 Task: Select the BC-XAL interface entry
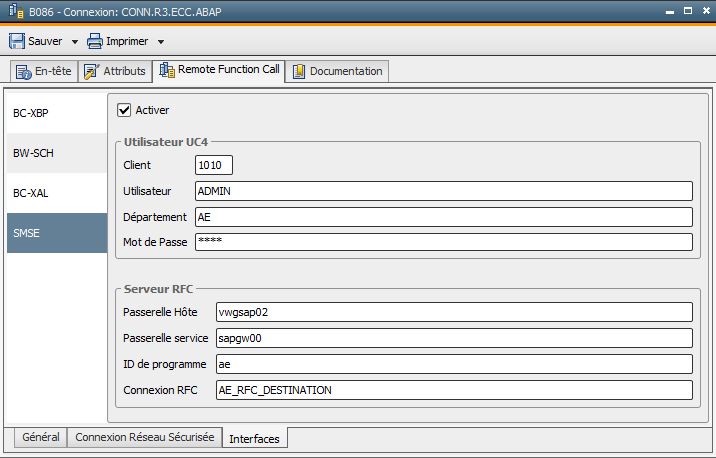coord(57,193)
